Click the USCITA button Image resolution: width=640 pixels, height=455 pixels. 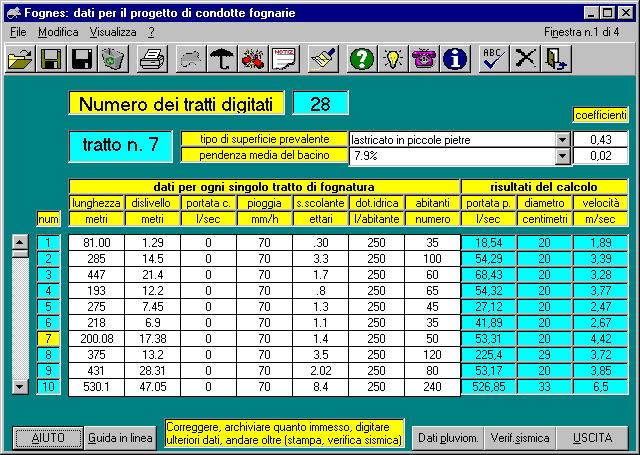pos(593,438)
